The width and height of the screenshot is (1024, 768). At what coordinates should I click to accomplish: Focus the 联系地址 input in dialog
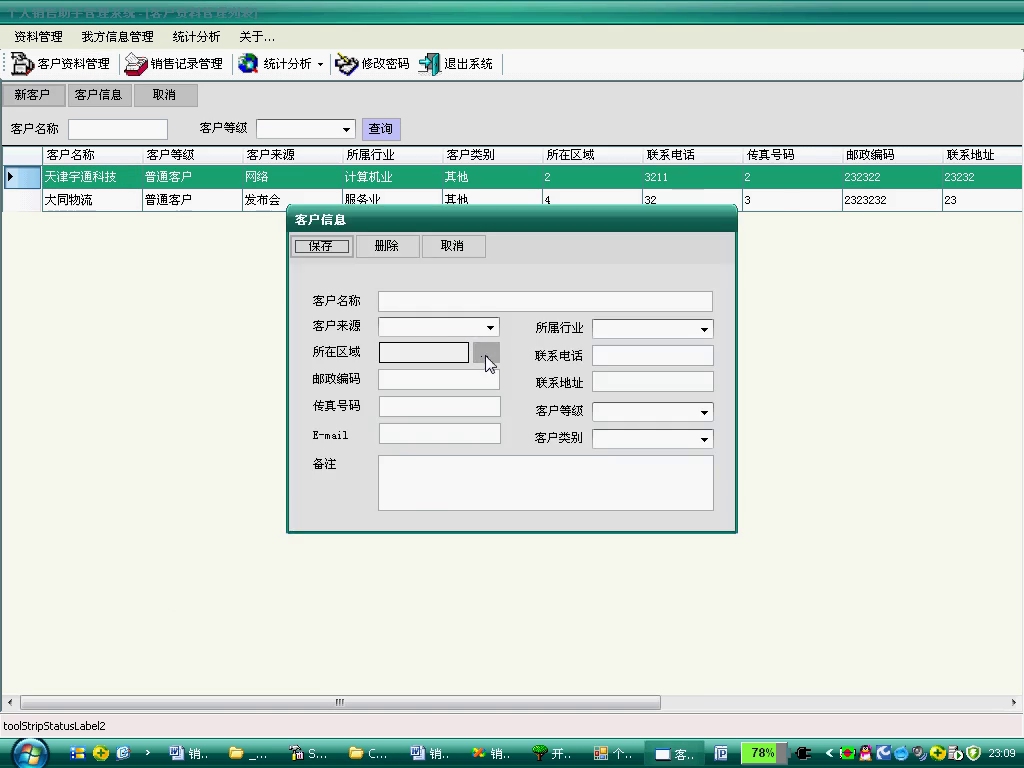652,382
